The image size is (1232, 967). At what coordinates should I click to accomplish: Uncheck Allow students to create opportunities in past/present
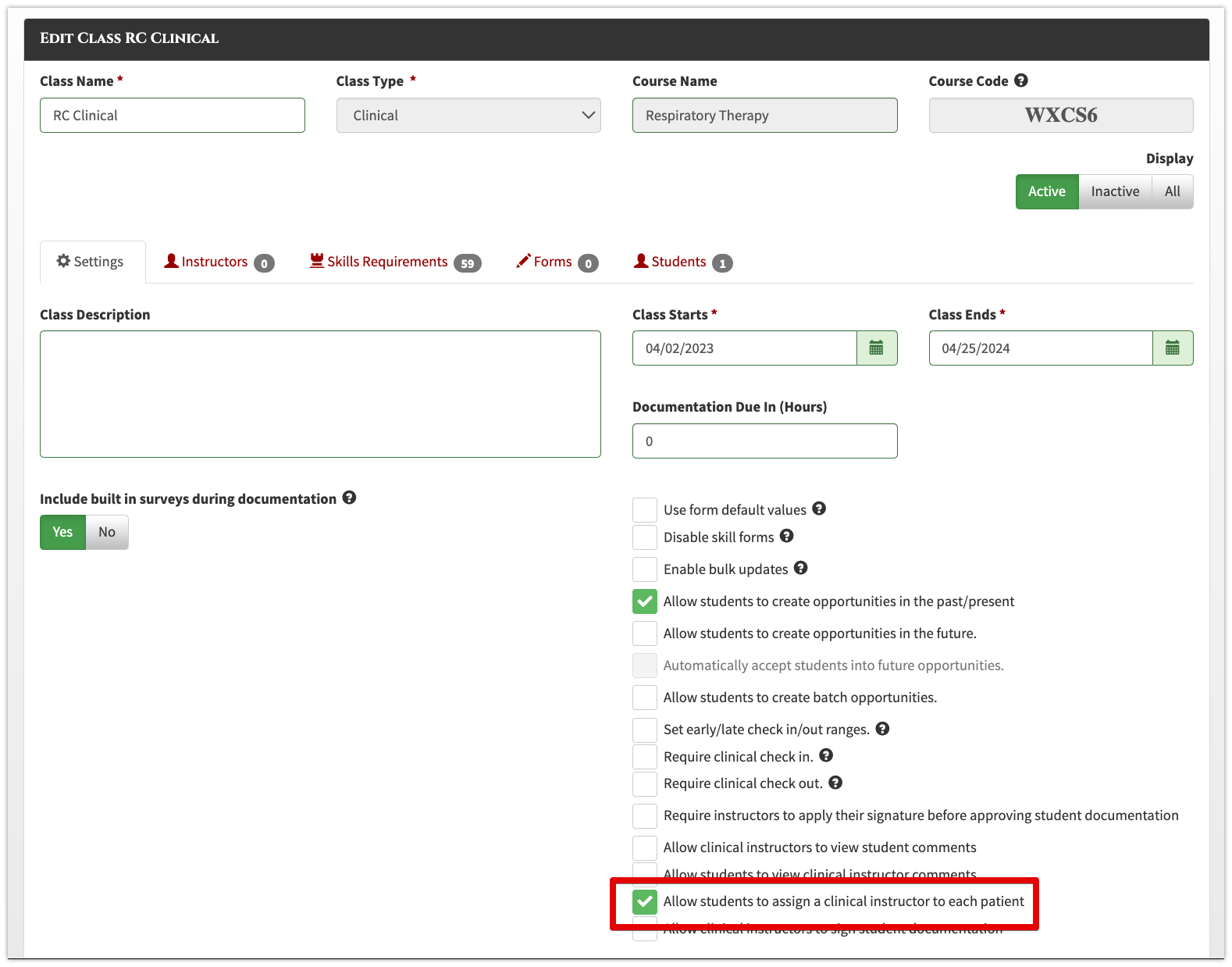(x=645, y=601)
